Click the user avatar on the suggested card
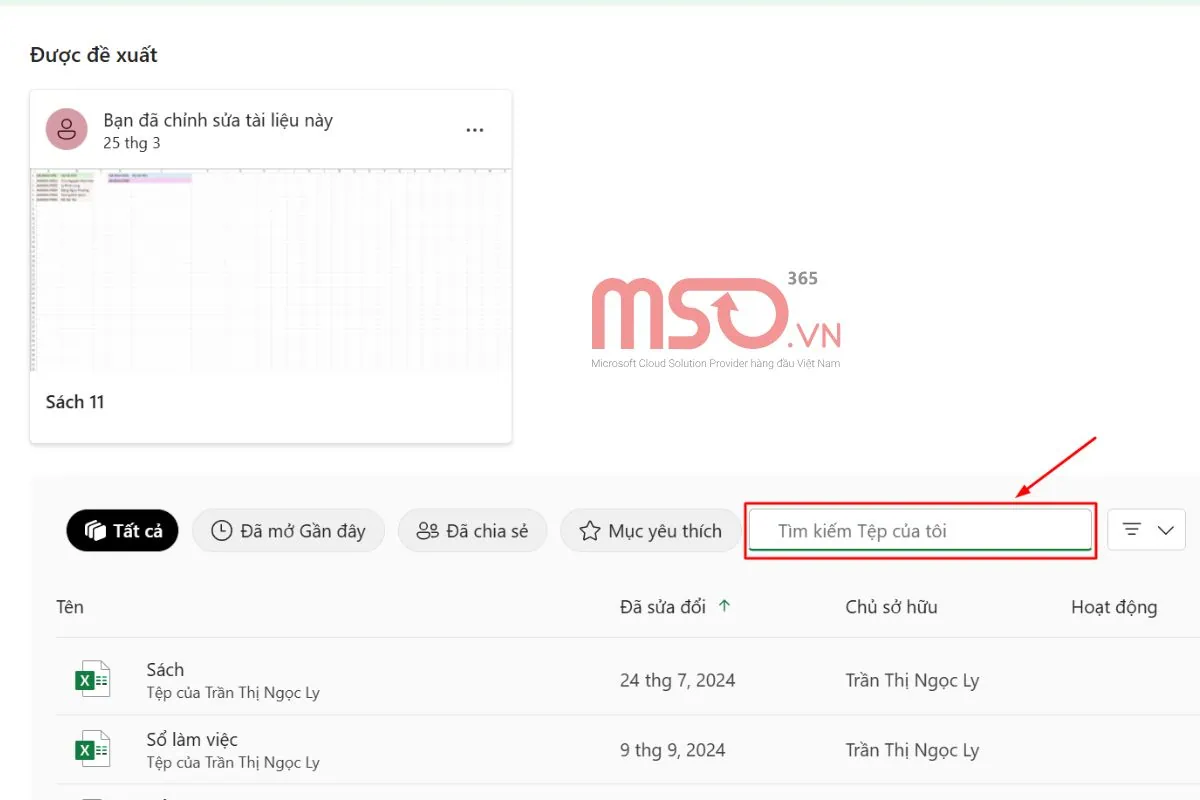Screen dimensions: 1200x800 tap(66, 130)
